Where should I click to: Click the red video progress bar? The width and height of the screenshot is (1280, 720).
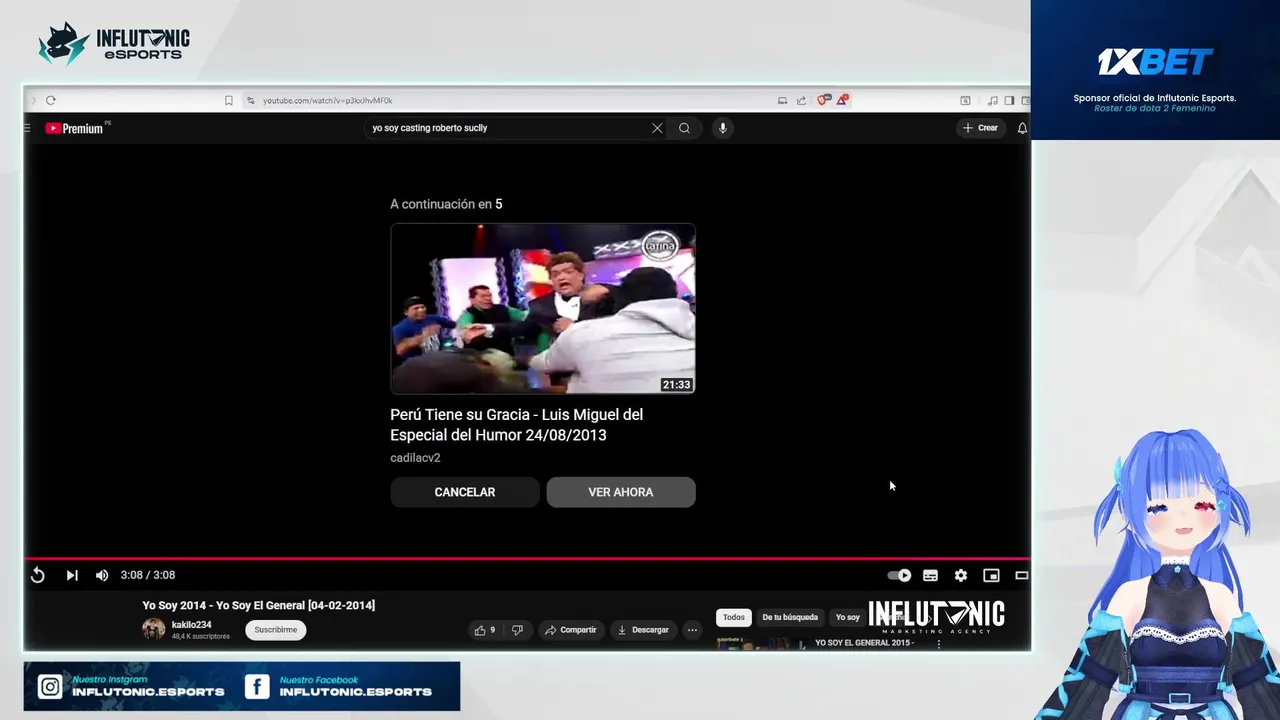(527, 559)
